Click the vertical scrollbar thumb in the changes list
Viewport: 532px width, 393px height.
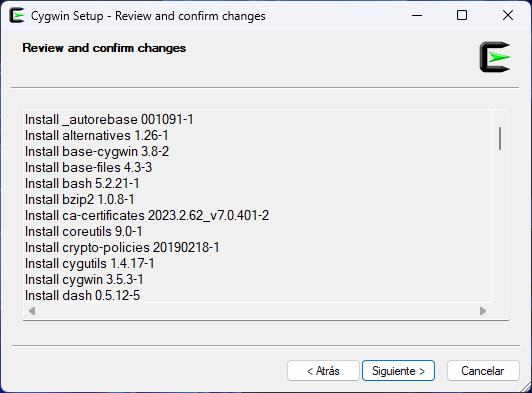click(x=500, y=138)
